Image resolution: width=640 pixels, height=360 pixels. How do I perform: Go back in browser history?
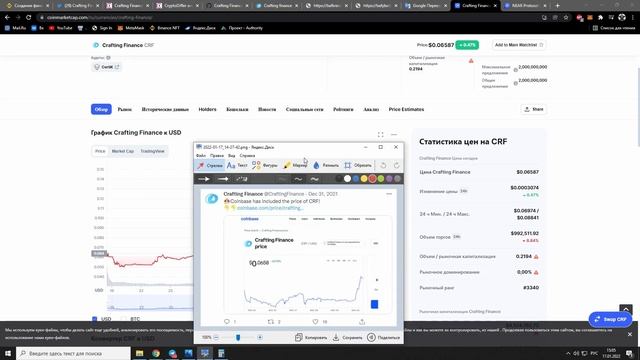tap(7, 18)
